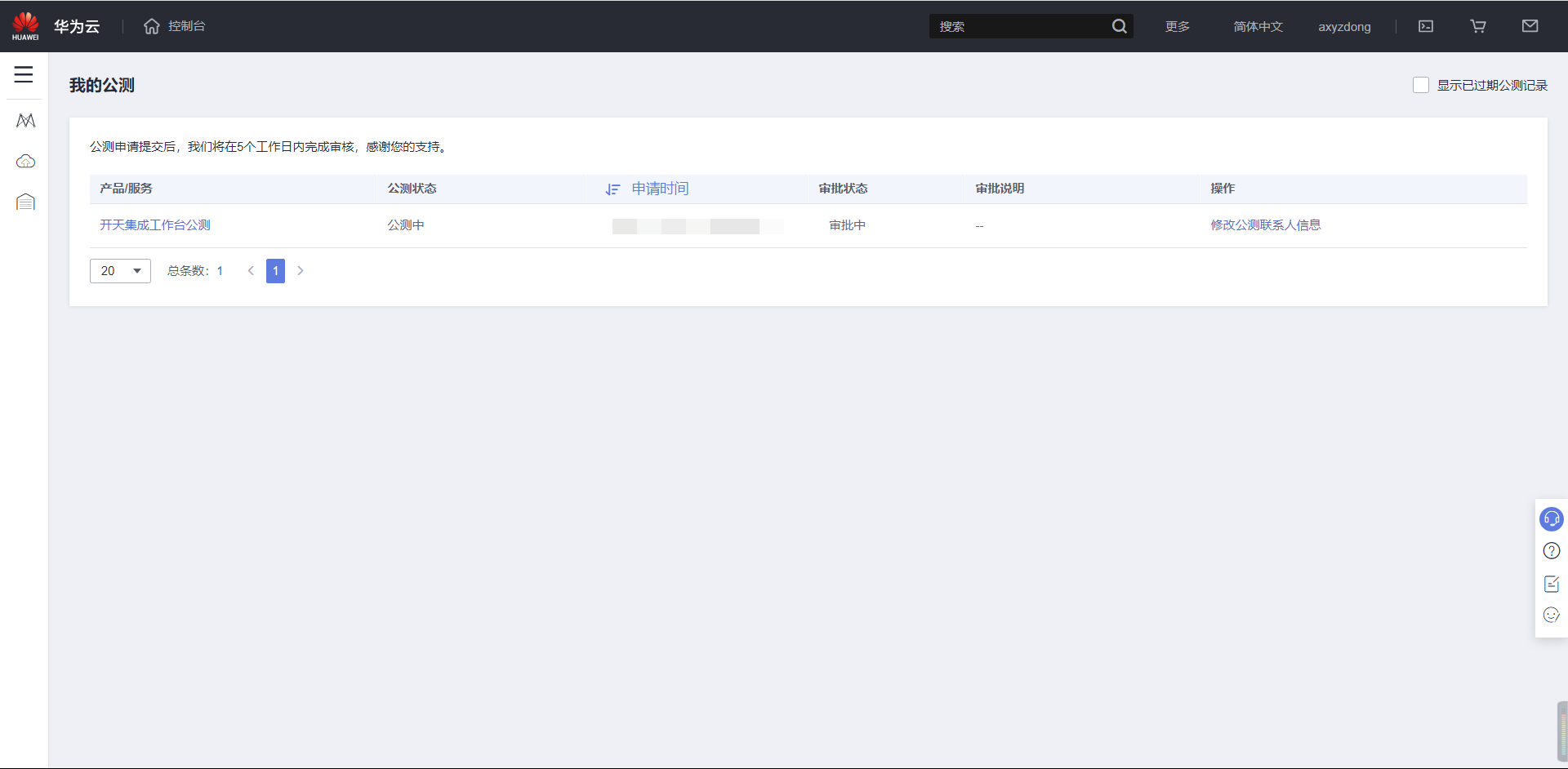Go to next page arrow
1568x769 pixels.
301,271
